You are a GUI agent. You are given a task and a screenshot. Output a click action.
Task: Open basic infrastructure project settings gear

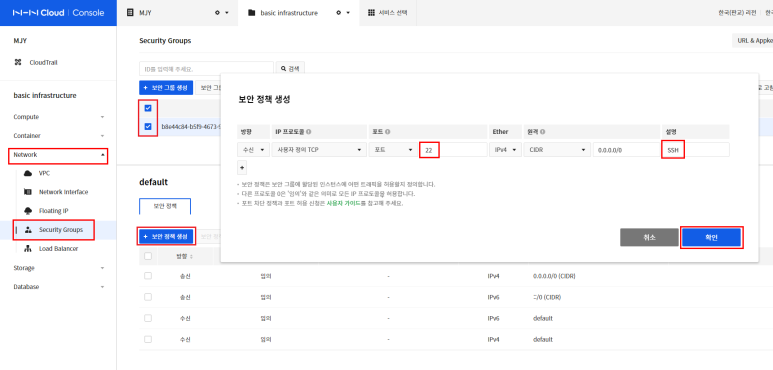338,13
